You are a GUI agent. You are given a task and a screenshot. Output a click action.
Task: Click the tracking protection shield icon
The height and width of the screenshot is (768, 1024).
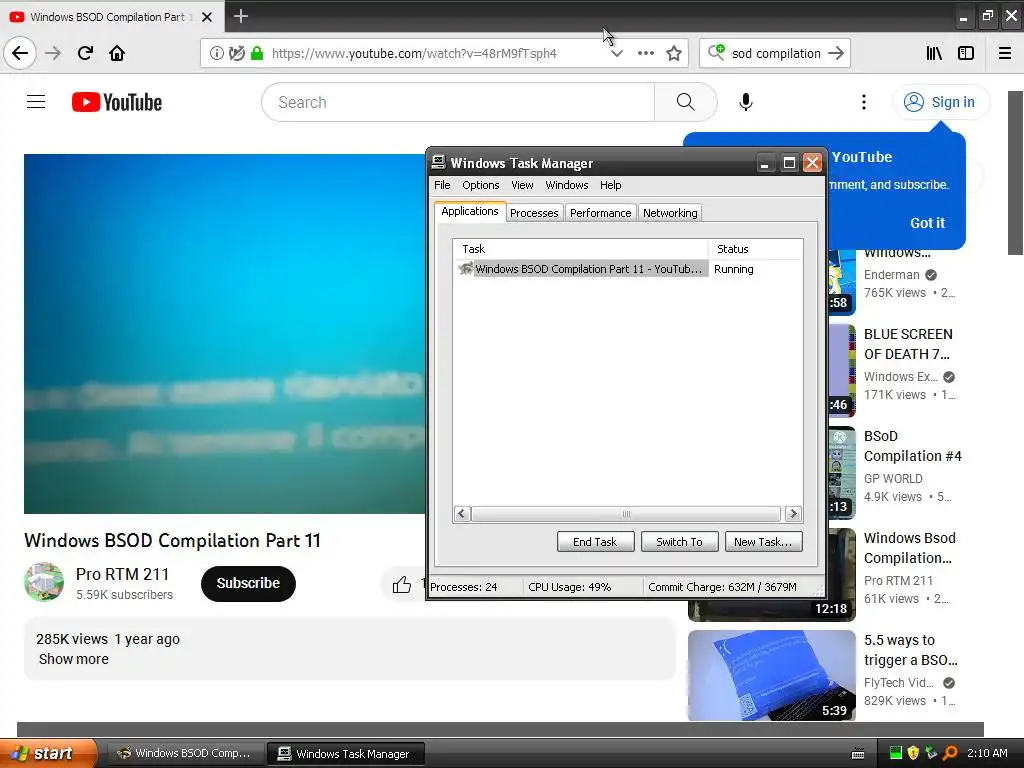pyautogui.click(x=236, y=54)
